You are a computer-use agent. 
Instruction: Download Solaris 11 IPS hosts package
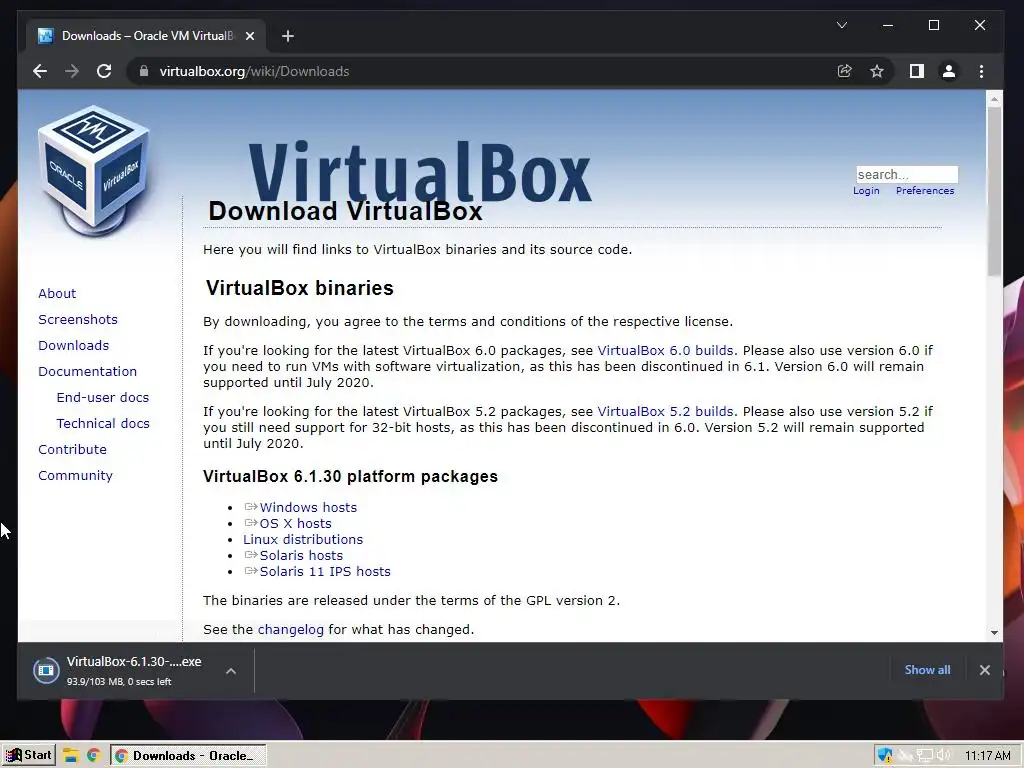pyautogui.click(x=325, y=571)
